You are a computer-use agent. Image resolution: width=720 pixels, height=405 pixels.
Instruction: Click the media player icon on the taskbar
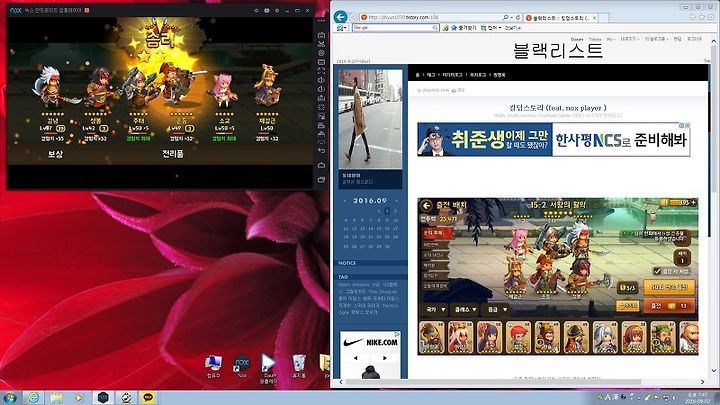[x=79, y=398]
